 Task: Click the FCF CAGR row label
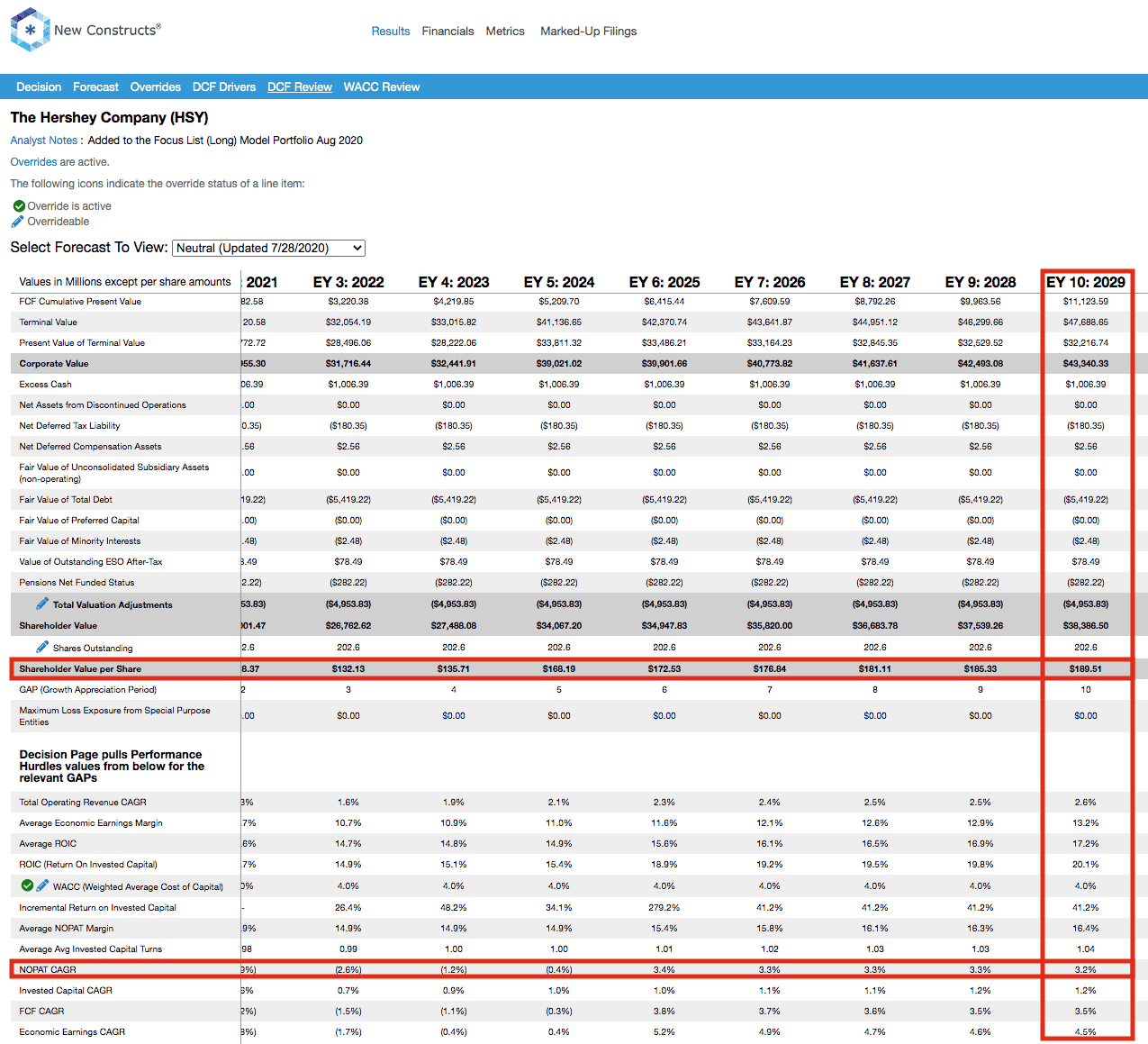click(x=41, y=1012)
